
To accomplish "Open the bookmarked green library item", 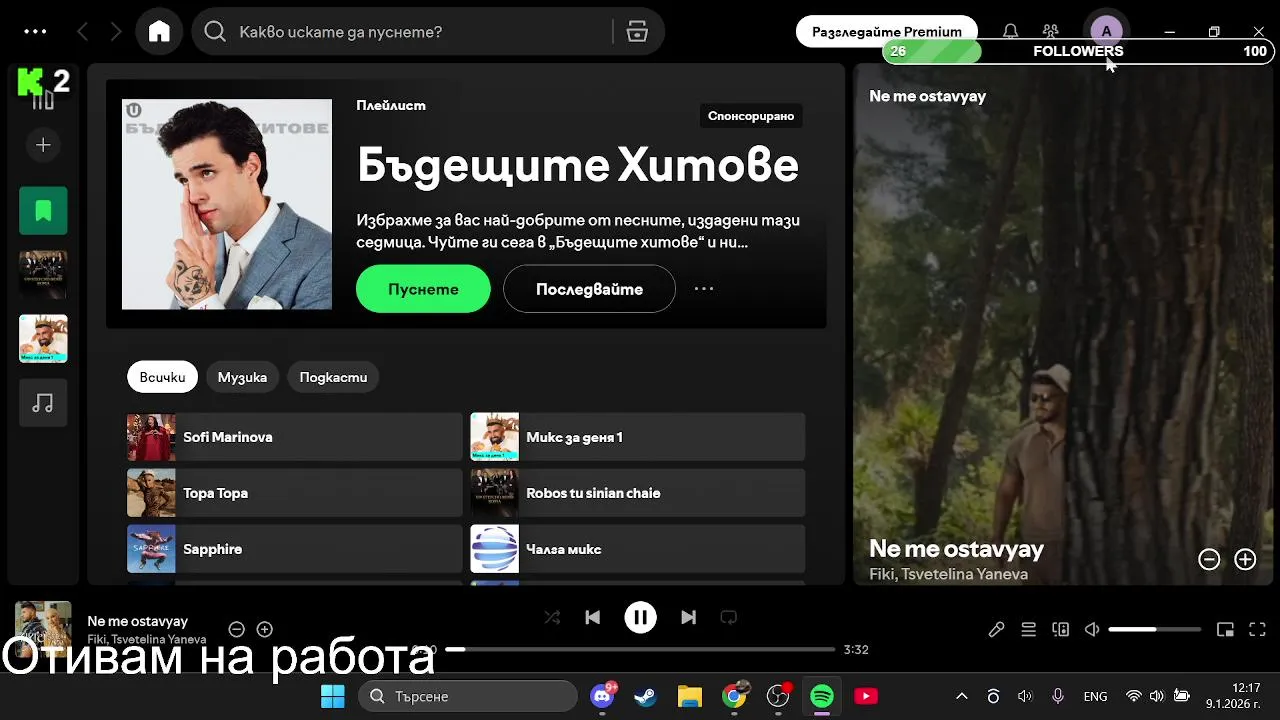I will (43, 210).
